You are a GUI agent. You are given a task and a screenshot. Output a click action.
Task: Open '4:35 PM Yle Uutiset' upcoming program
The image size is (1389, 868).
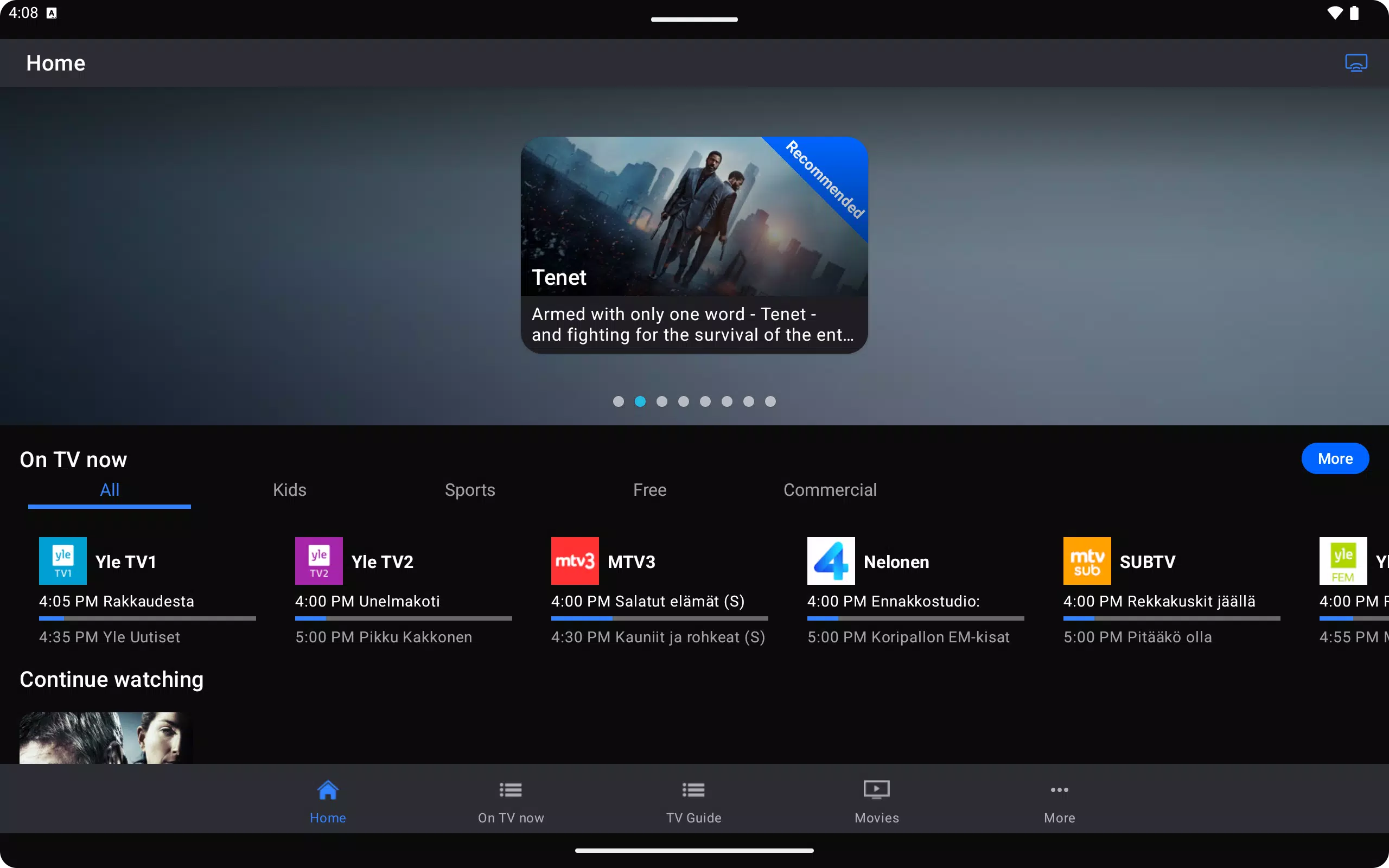click(x=110, y=637)
